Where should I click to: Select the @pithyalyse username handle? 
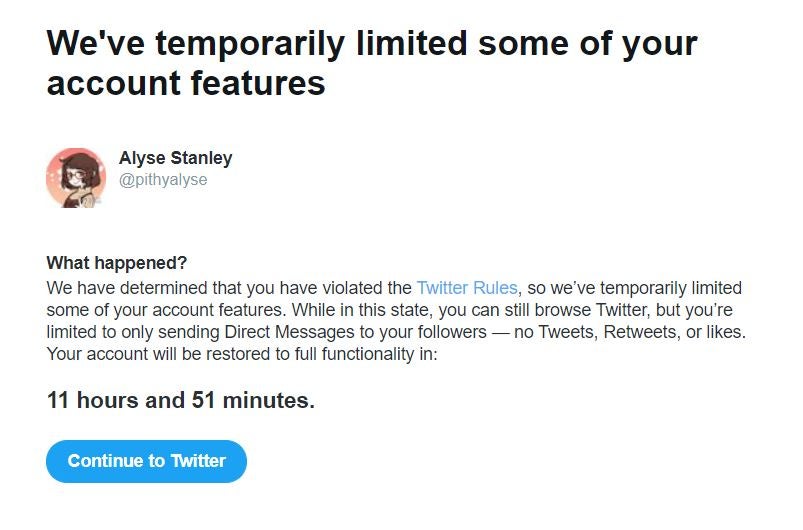click(163, 180)
